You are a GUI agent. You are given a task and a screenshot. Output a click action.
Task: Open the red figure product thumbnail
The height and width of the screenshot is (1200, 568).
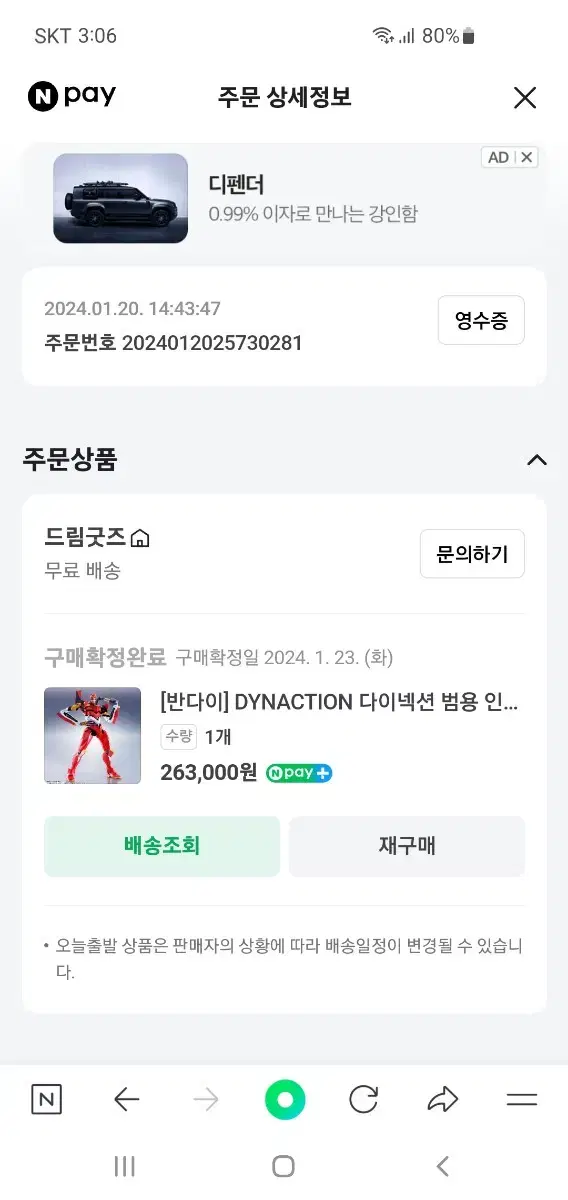92,735
